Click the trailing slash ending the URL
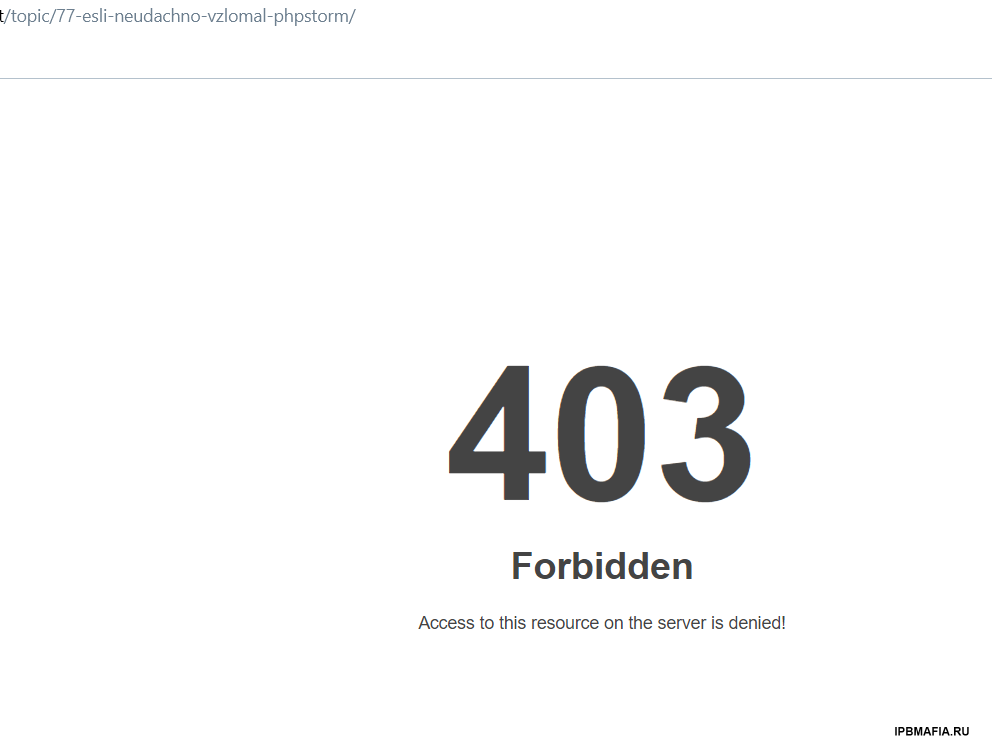Screen dimensions: 992x754 click(x=352, y=16)
